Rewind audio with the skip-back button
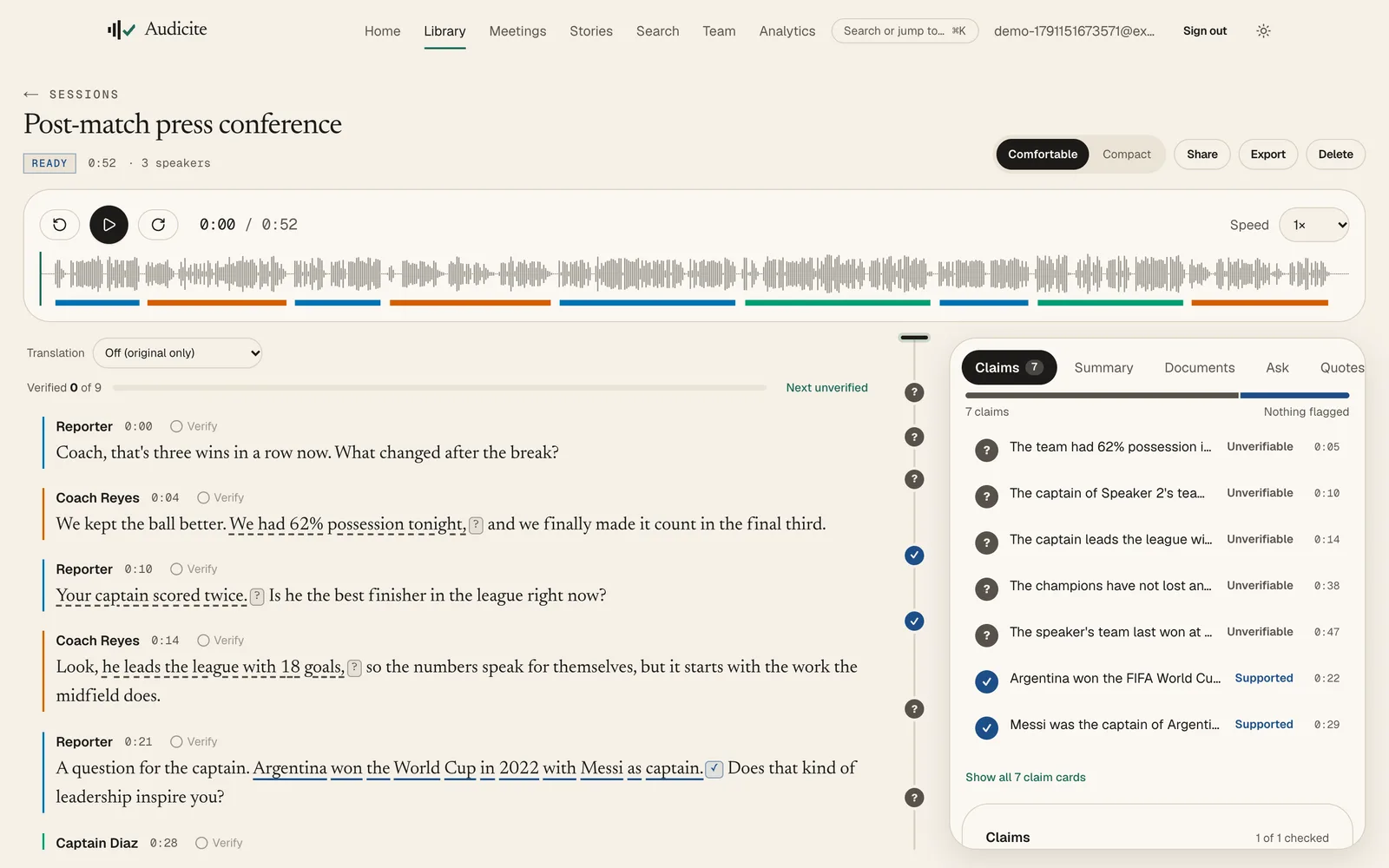Viewport: 1389px width, 868px height. coord(60,225)
